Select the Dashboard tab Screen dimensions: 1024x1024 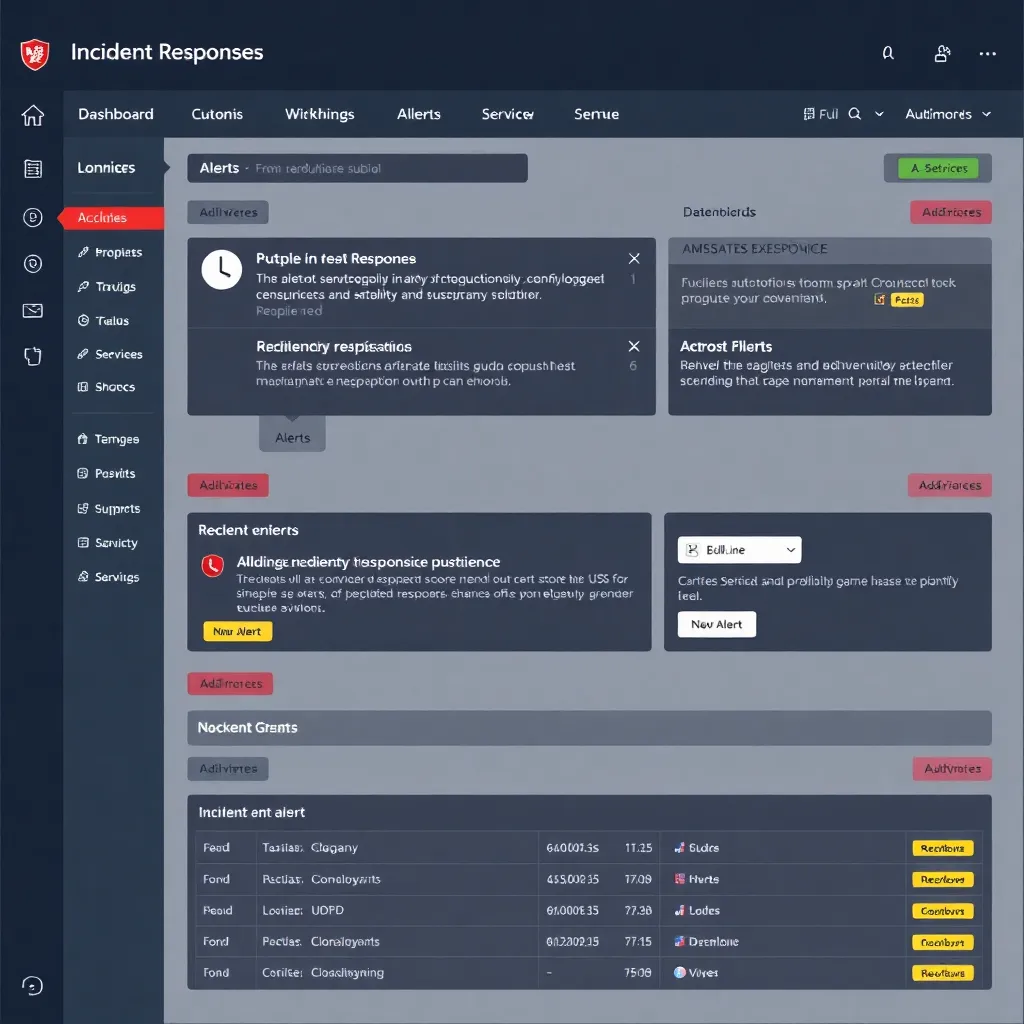115,114
